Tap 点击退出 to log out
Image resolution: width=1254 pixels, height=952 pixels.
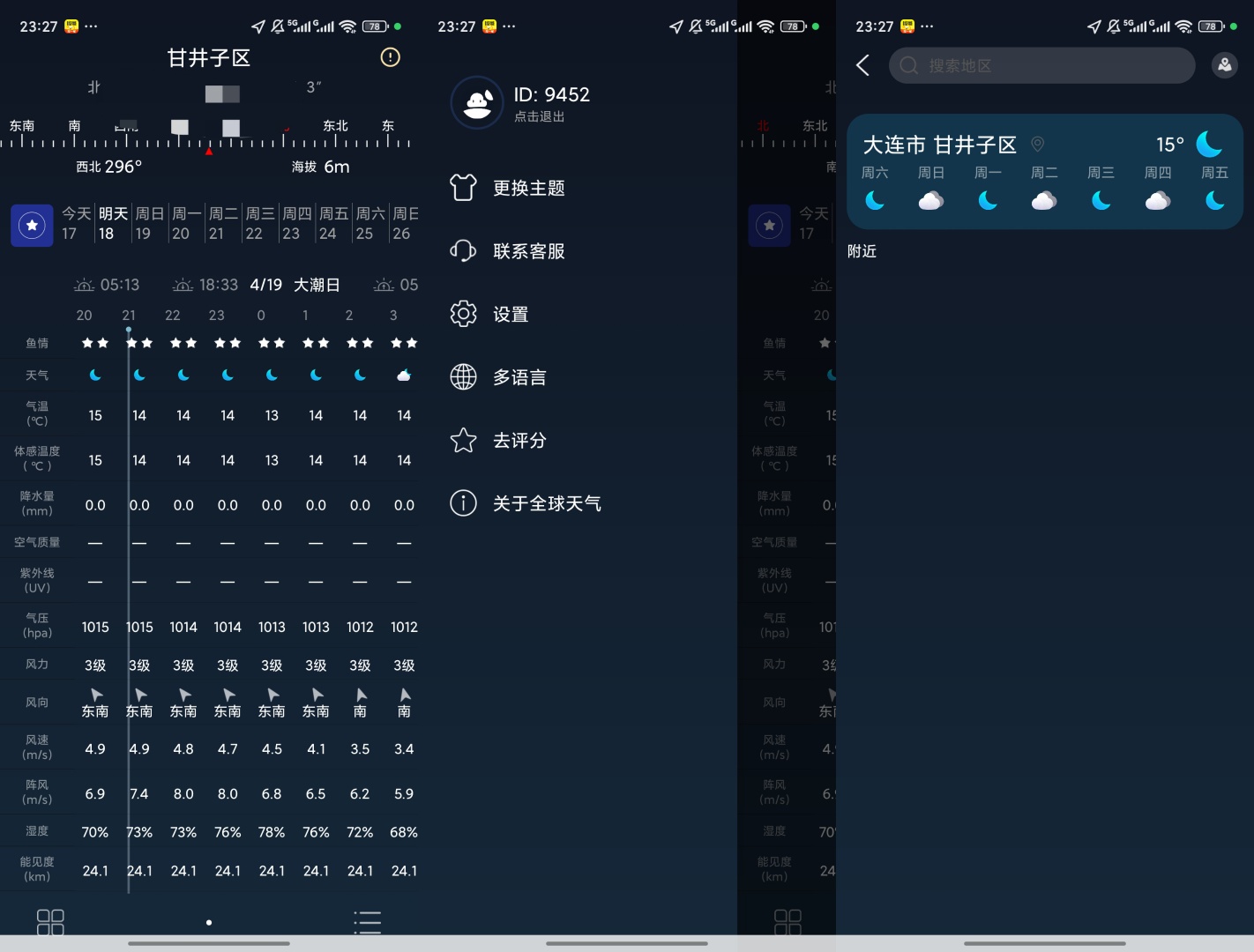540,116
